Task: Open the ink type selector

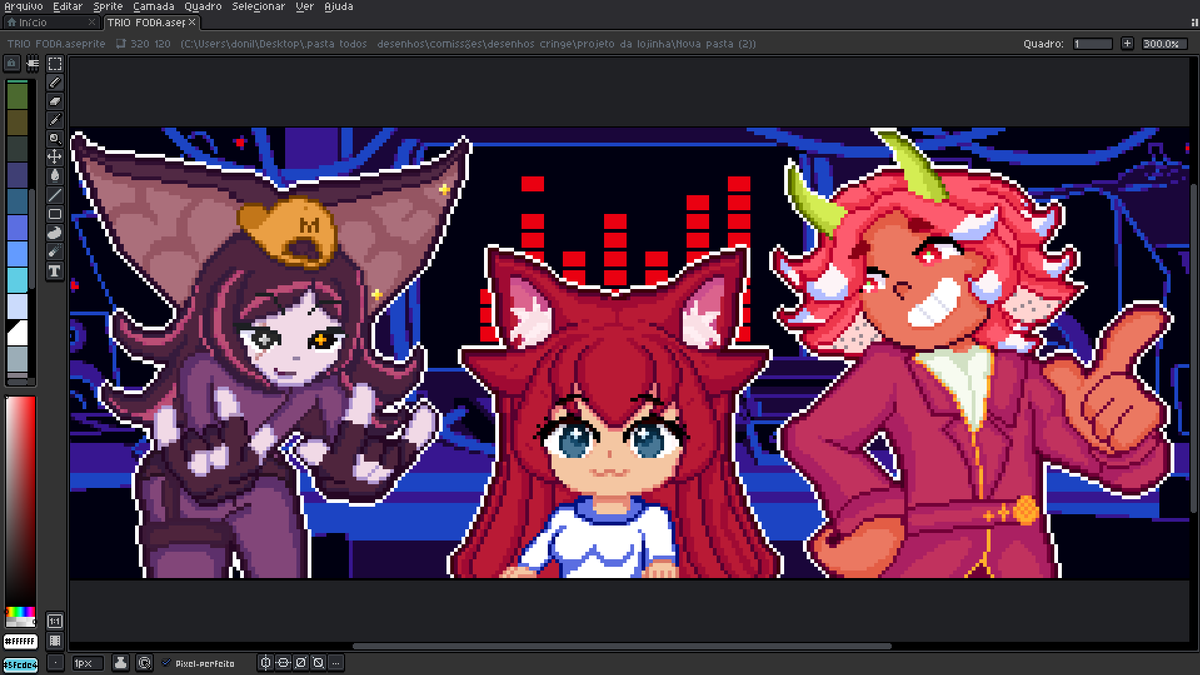Action: tap(121, 661)
